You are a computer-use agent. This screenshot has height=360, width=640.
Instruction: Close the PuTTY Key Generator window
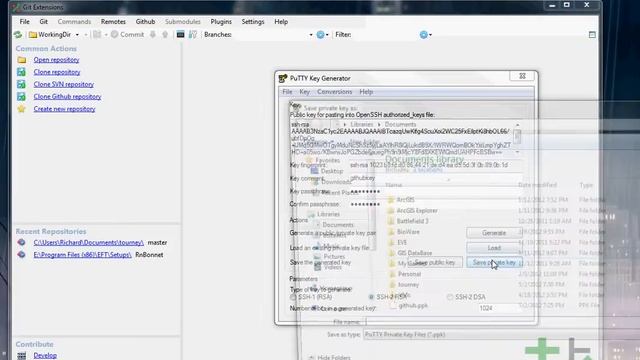pos(522,76)
